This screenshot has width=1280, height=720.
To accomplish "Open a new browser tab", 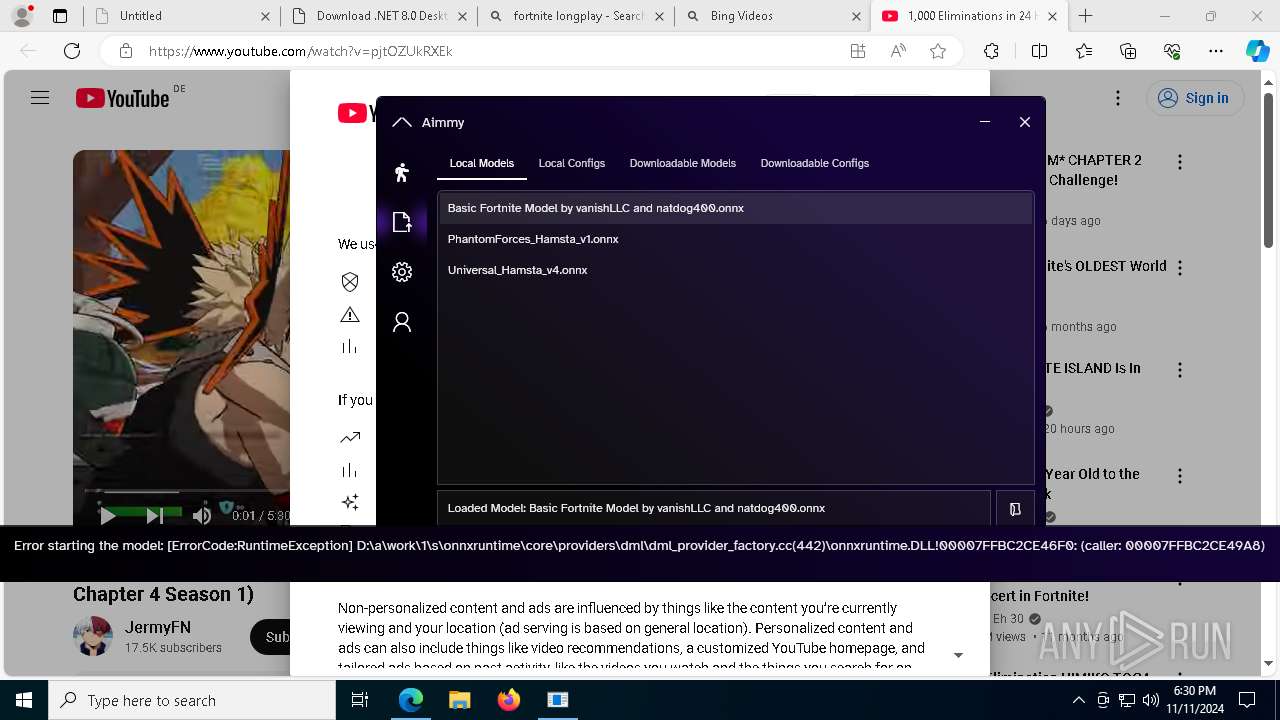I will click(1086, 16).
